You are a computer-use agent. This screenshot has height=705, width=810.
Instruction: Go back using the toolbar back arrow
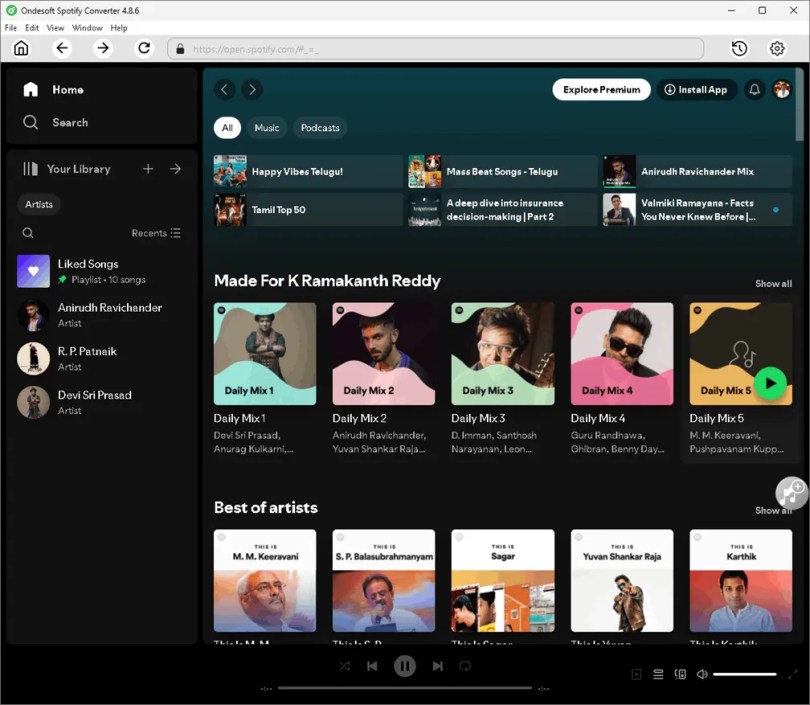pyautogui.click(x=62, y=48)
